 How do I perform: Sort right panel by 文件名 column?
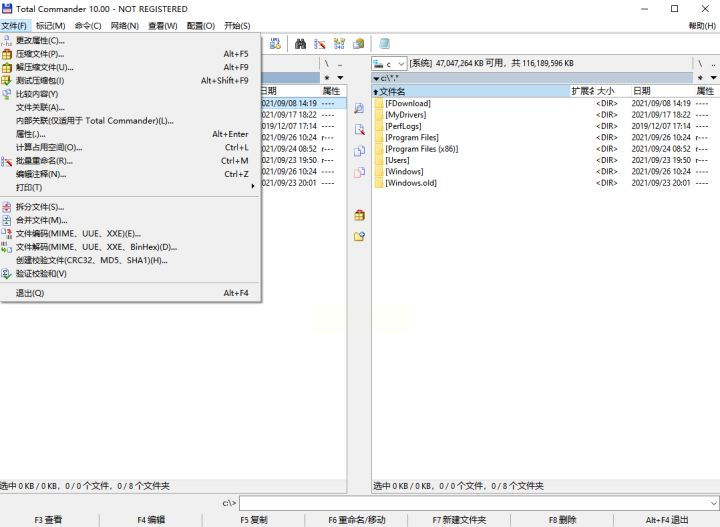coord(471,91)
